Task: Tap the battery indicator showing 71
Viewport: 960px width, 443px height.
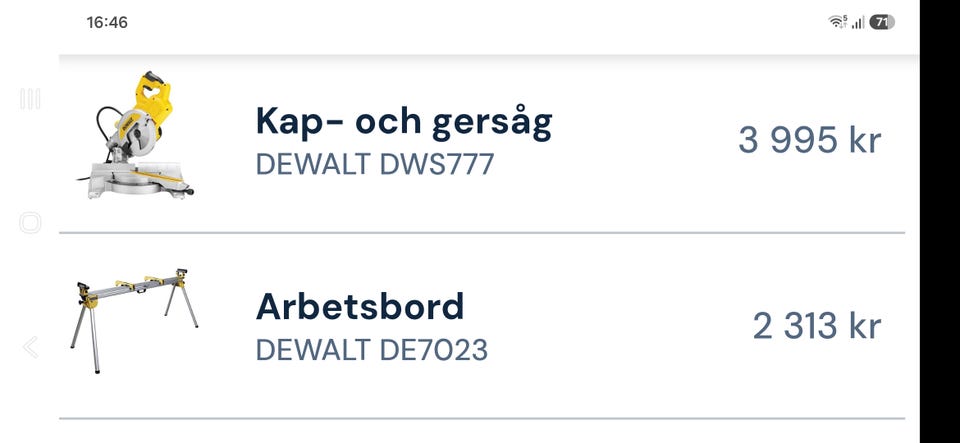Action: point(882,23)
